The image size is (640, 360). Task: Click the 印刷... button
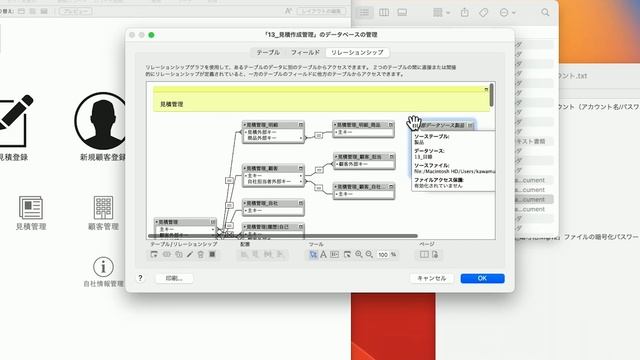(x=174, y=278)
